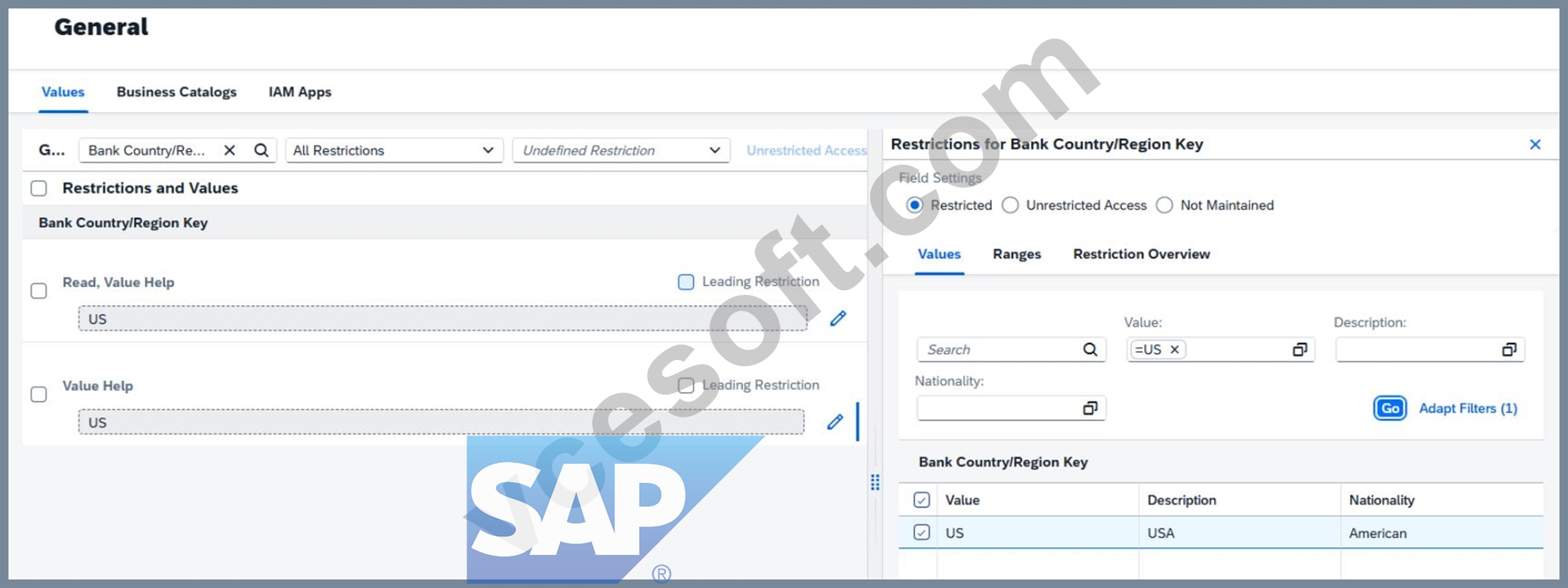The image size is (1568, 588).
Task: Remove the =US token from Value filter
Action: (x=1175, y=350)
